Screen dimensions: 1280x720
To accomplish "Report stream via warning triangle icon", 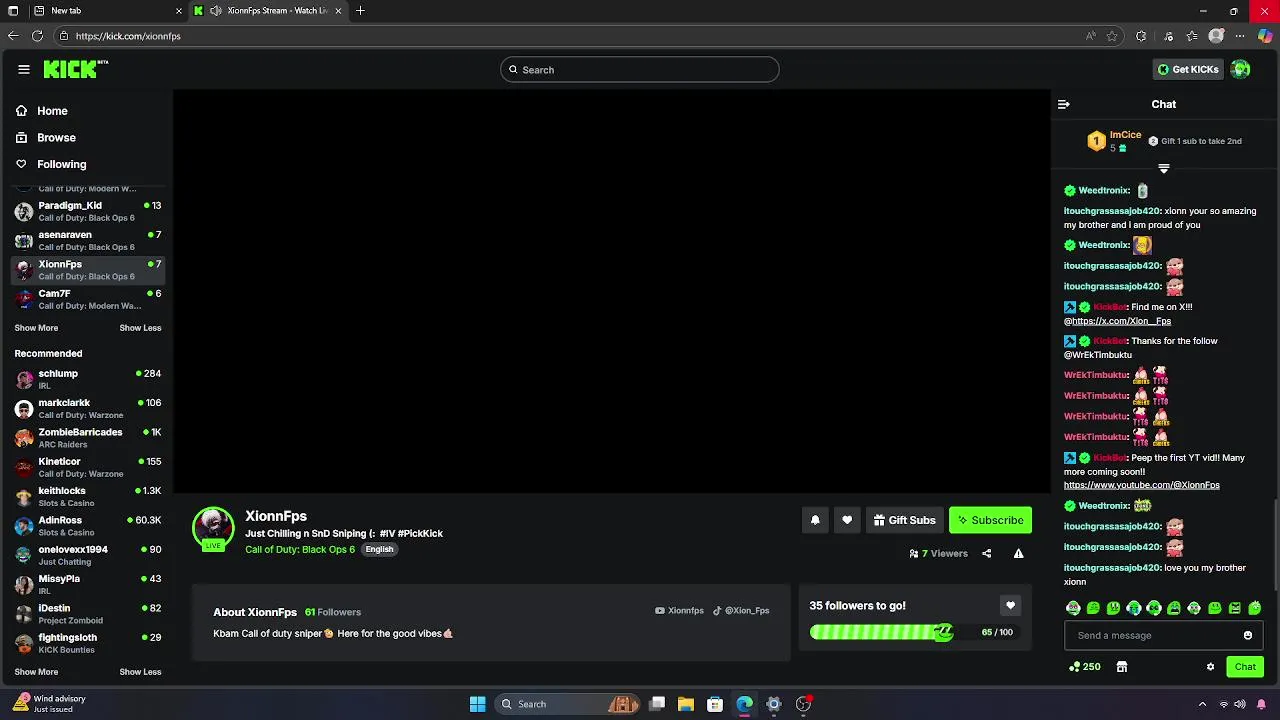I will pos(1018,553).
